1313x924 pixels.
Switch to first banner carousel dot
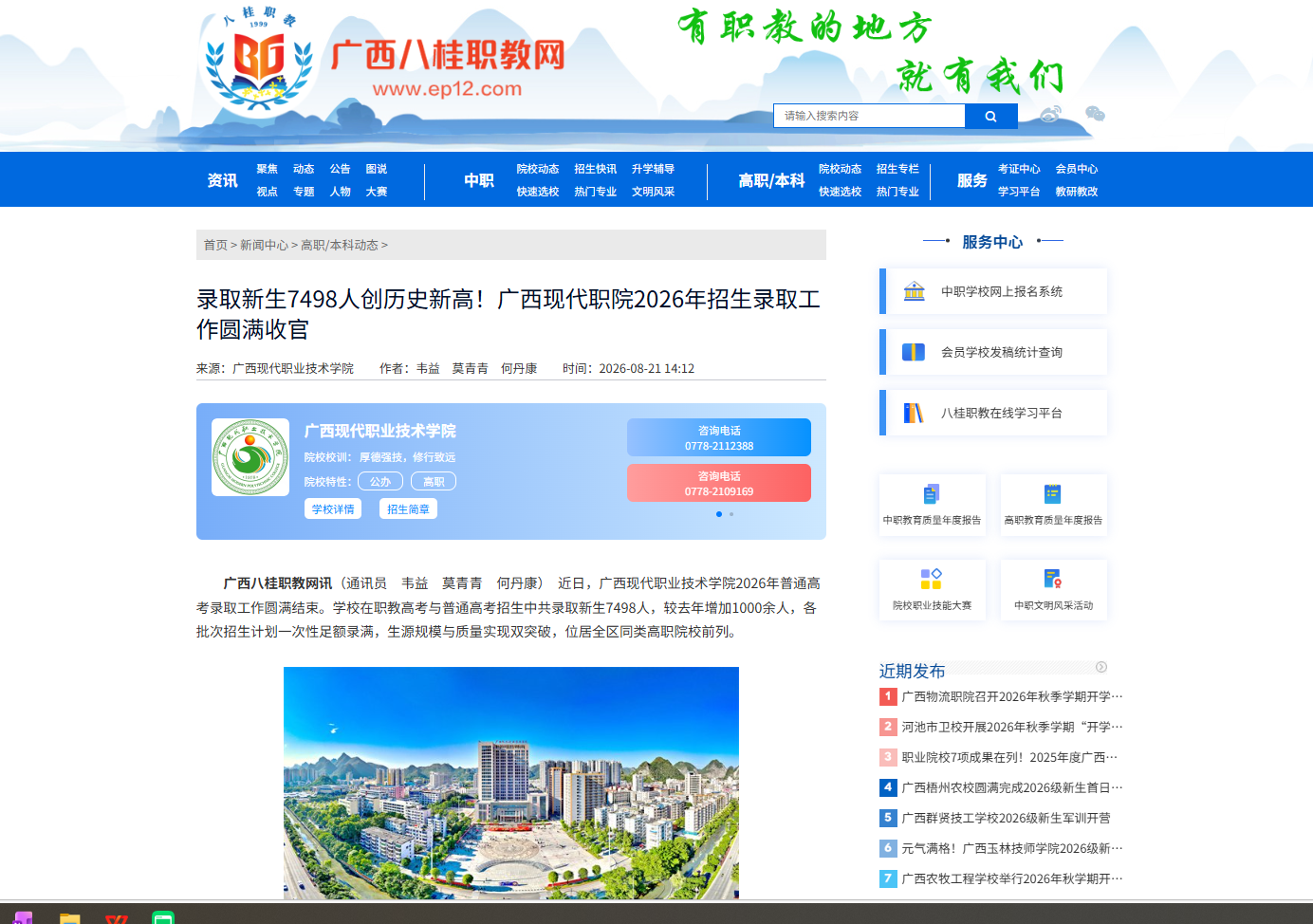(719, 514)
